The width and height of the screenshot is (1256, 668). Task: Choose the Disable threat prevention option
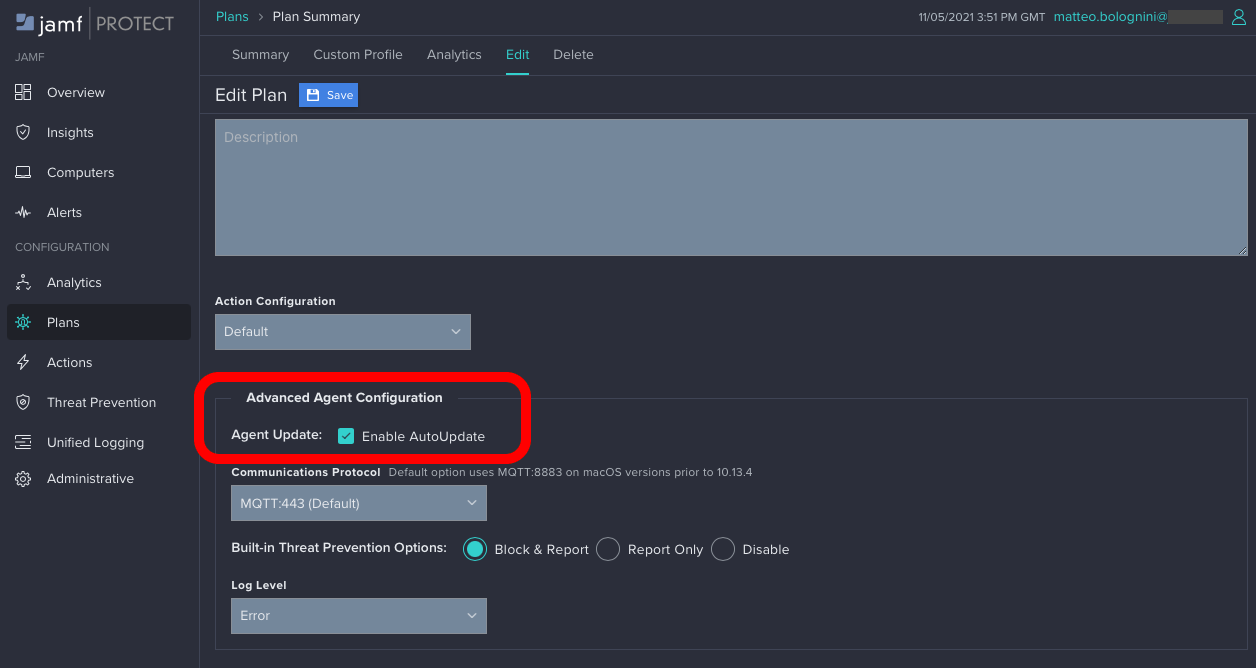click(x=722, y=549)
